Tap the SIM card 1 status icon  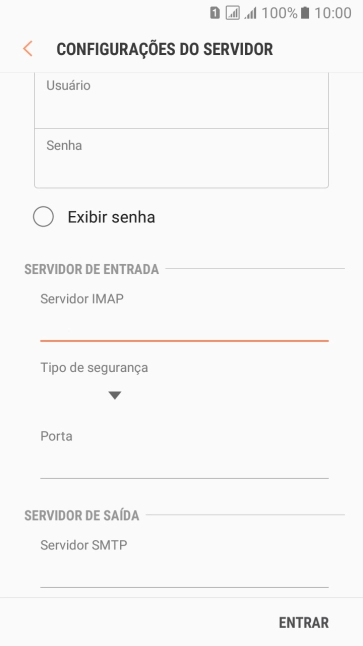[x=214, y=13]
